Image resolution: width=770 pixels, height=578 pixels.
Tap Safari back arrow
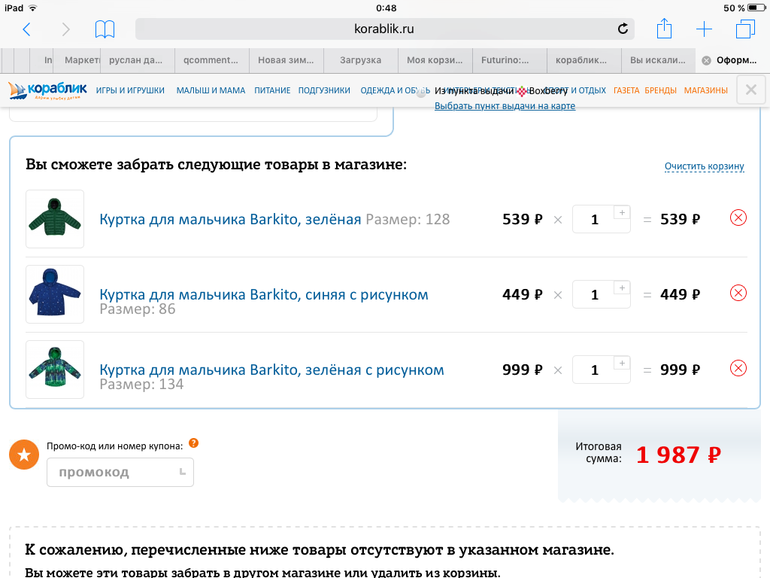27,29
